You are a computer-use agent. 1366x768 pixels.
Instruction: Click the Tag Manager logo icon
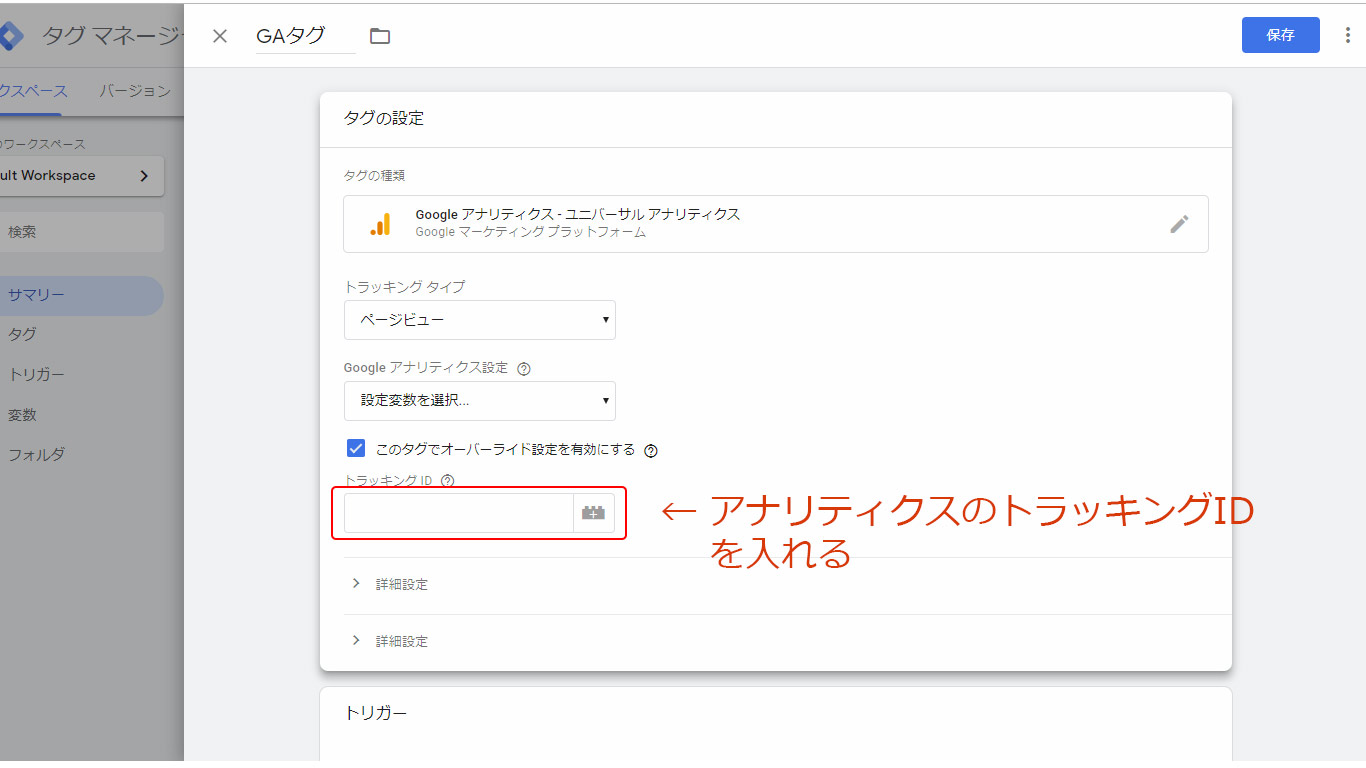click(x=10, y=37)
